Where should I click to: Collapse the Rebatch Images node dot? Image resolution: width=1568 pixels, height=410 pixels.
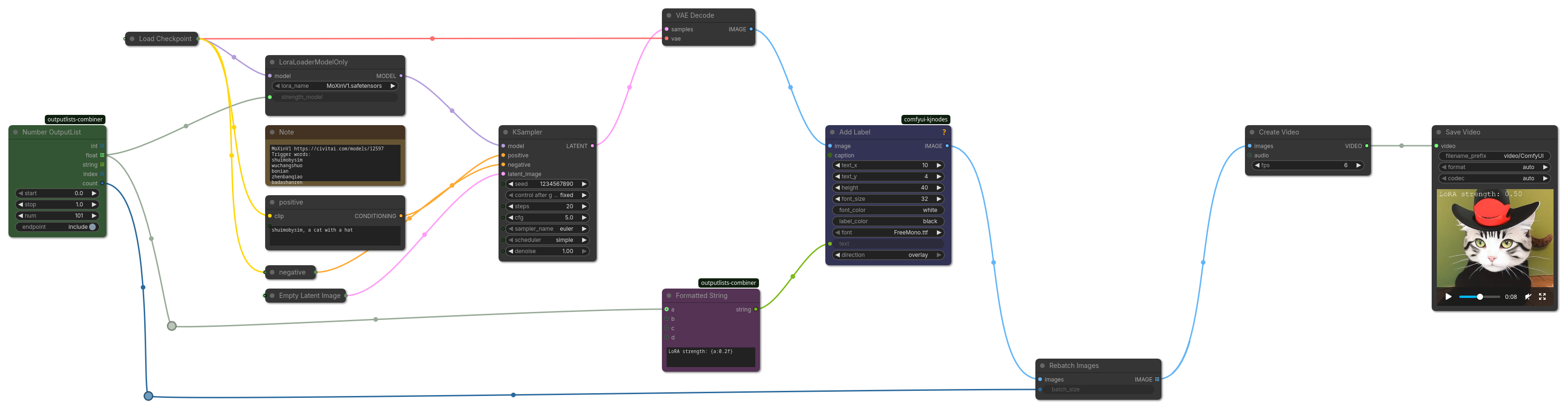[1042, 366]
